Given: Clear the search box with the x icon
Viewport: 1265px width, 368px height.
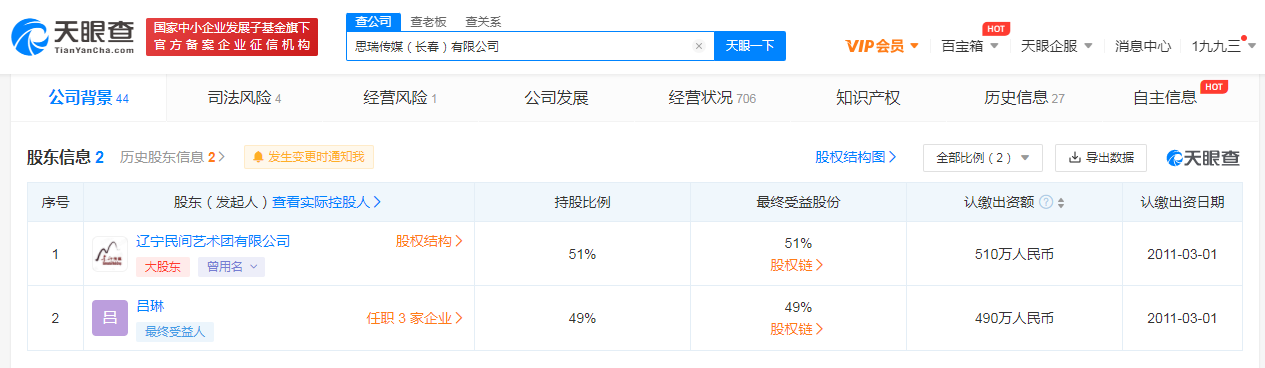Looking at the screenshot, I should click(699, 46).
